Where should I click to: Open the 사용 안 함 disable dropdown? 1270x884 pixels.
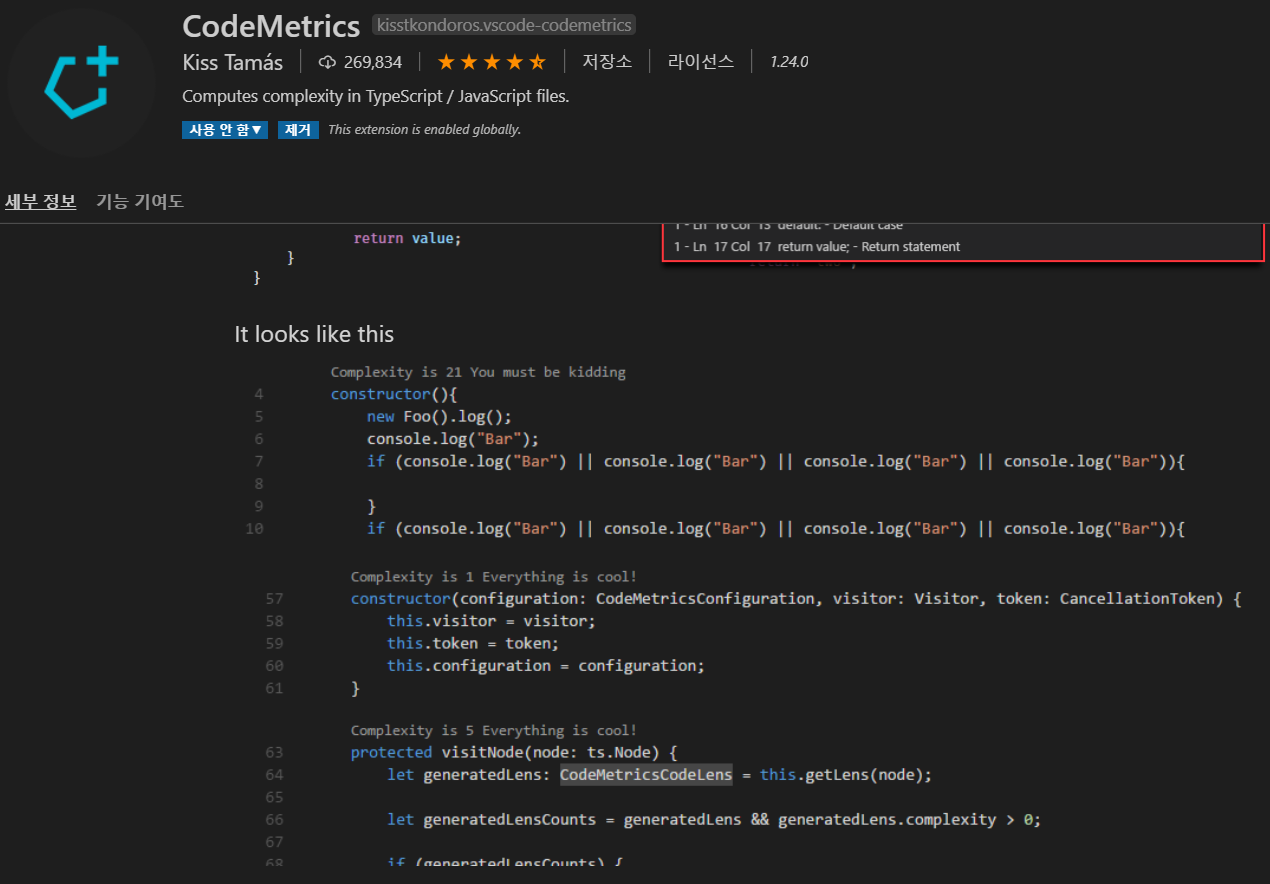pos(224,129)
